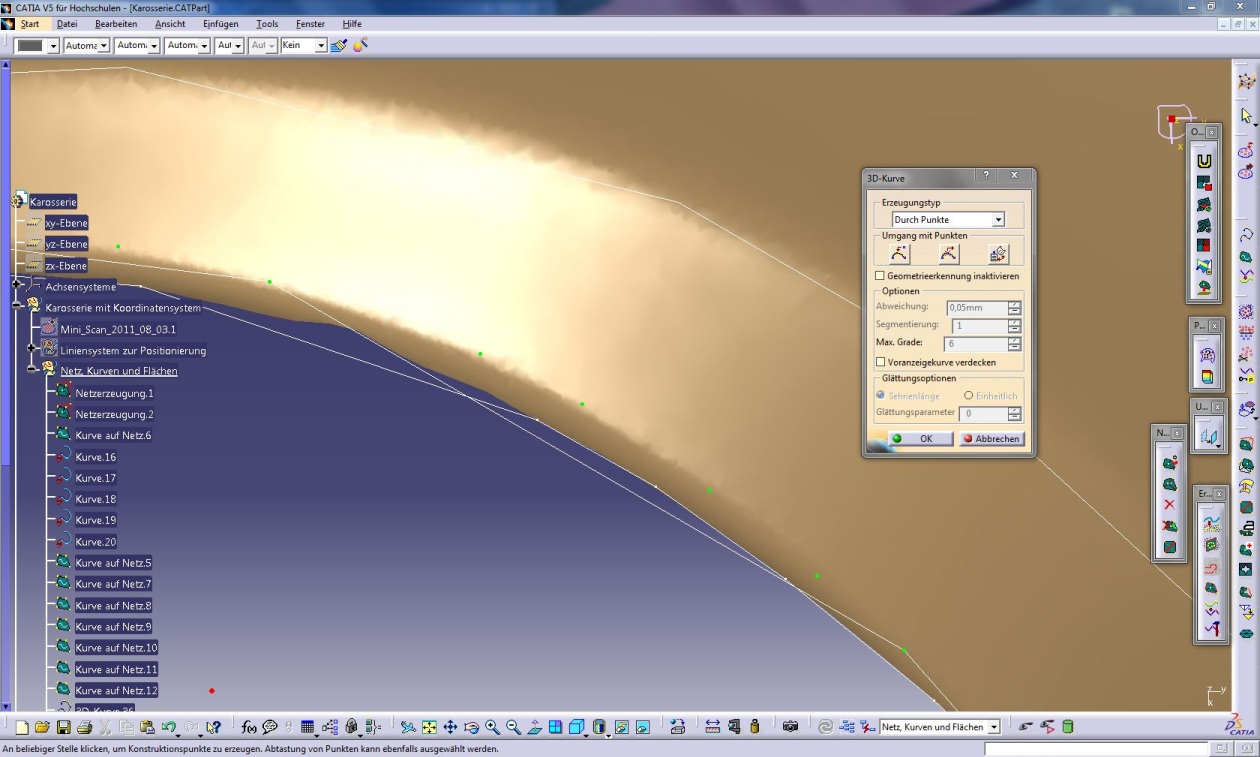Create multi-view layout
This screenshot has height=757, width=1260.
pos(555,727)
